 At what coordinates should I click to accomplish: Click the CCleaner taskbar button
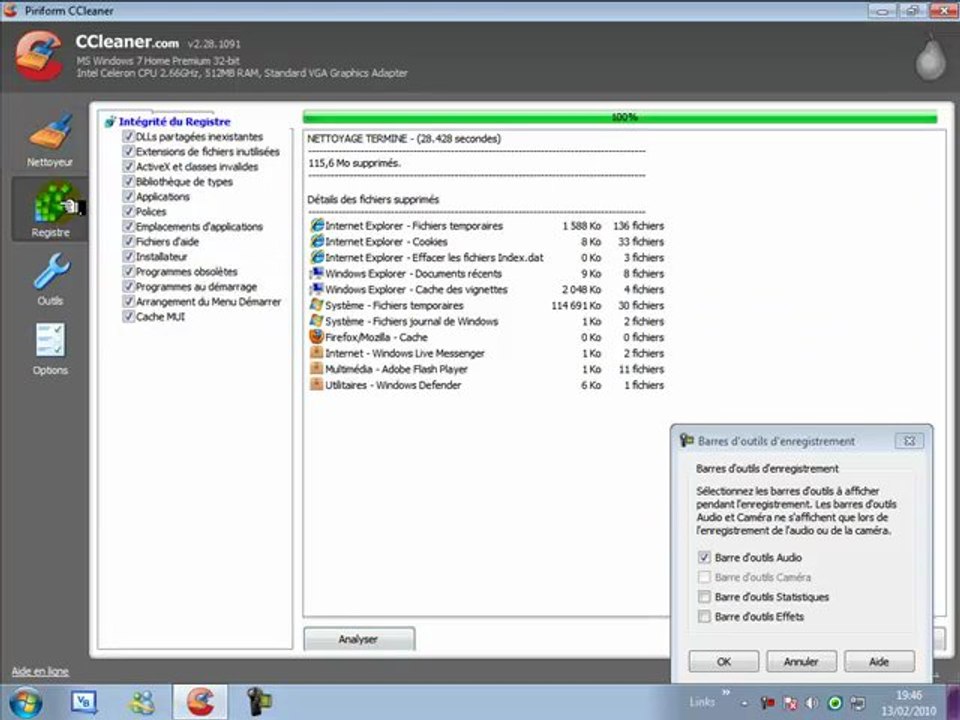click(200, 702)
